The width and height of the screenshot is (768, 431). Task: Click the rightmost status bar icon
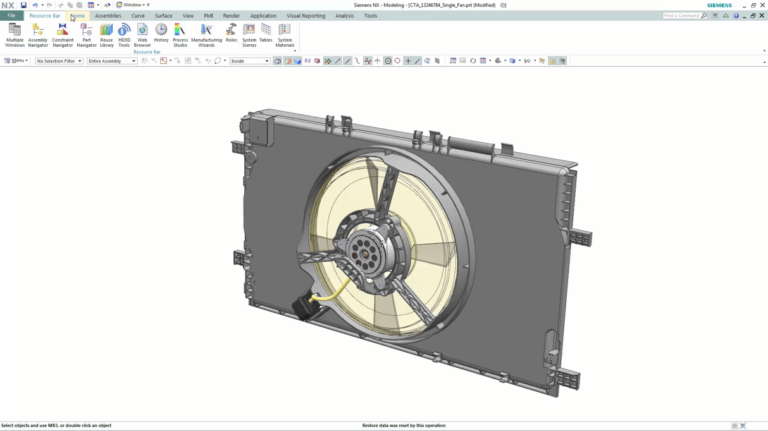[743, 426]
